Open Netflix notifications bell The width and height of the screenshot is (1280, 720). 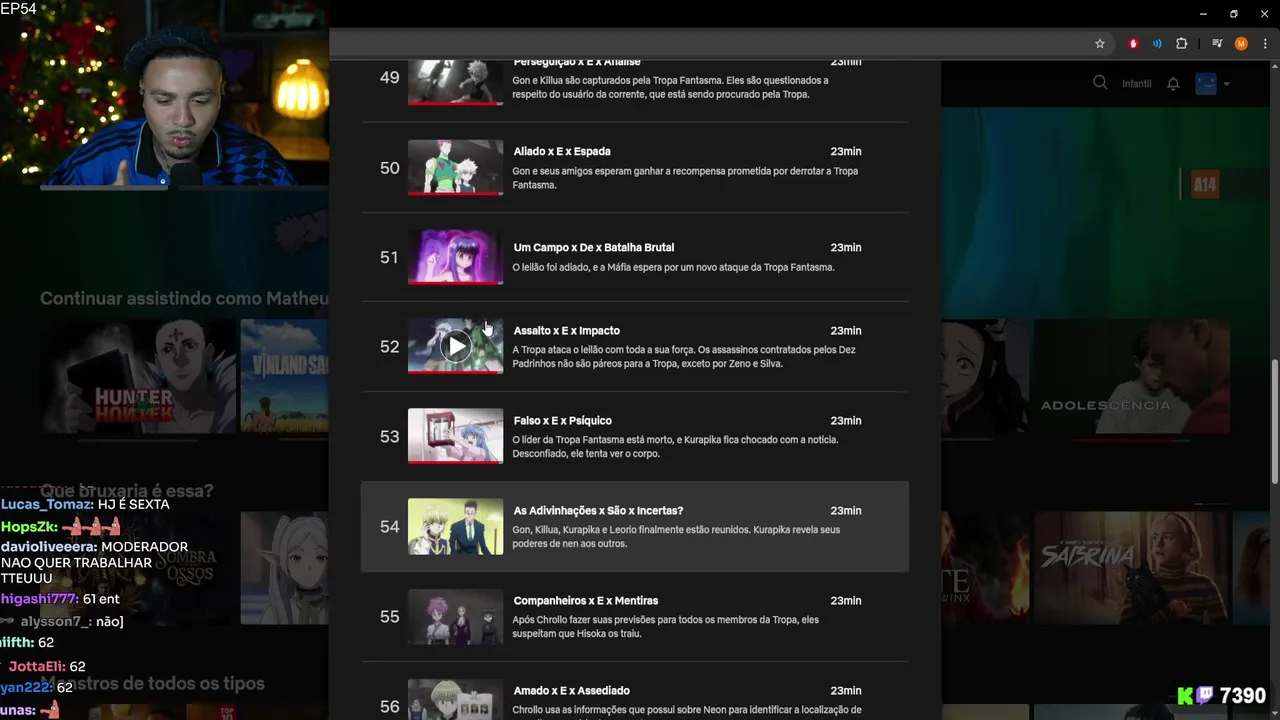click(1173, 84)
